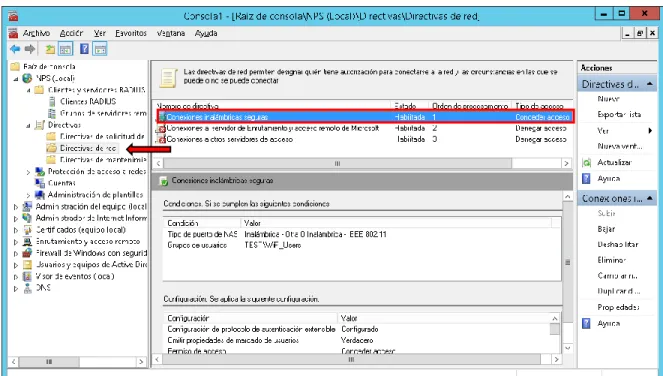The height and width of the screenshot is (376, 663).
Task: Sort by Estado column header
Action: [409, 106]
